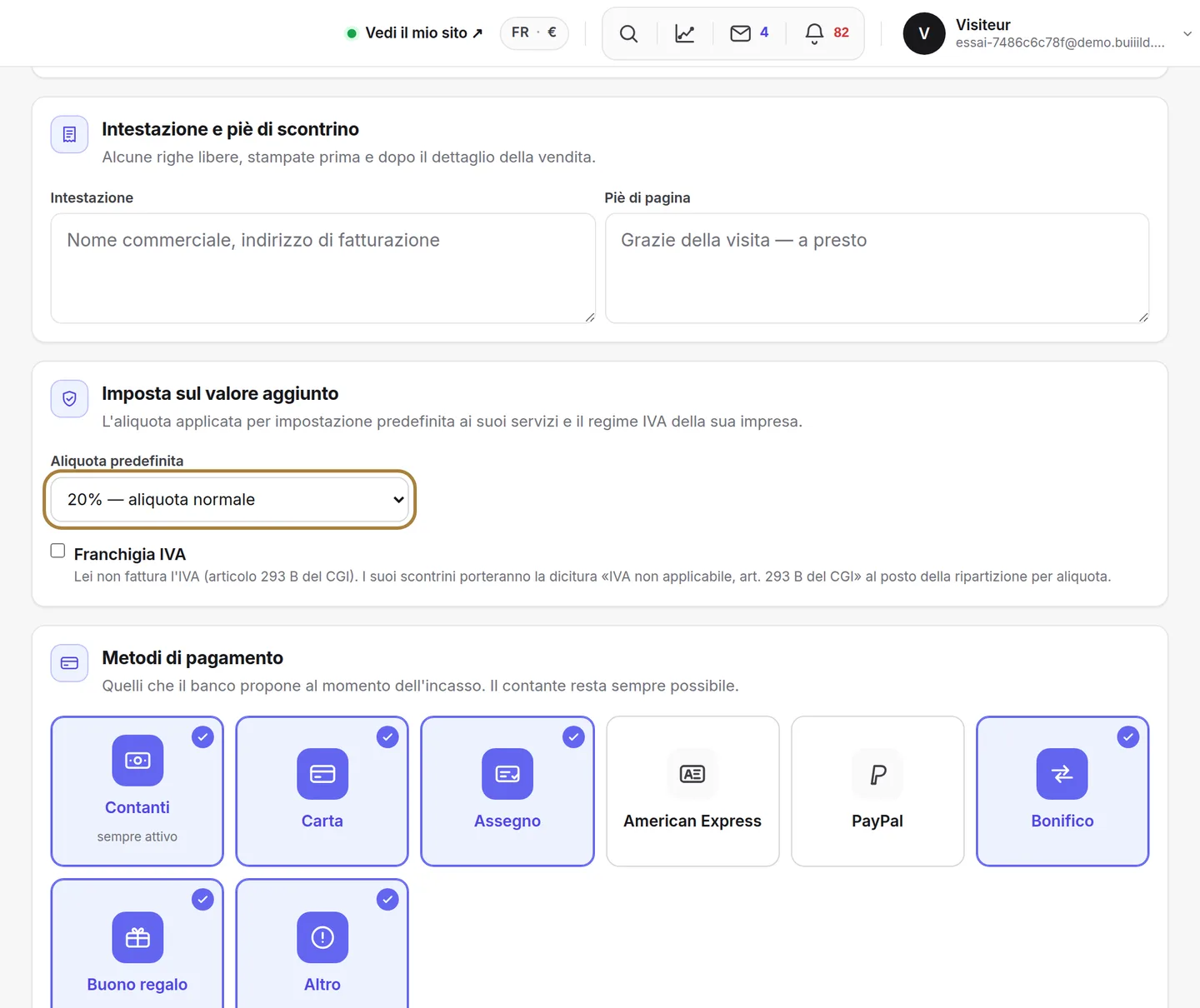Deselect the Carta payment tile

tap(322, 791)
